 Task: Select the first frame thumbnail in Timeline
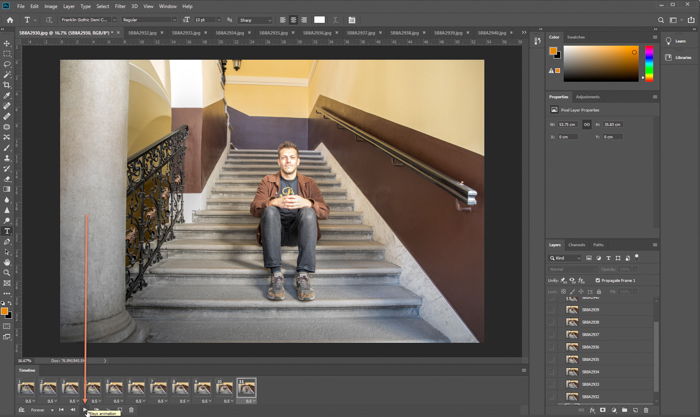click(27, 387)
